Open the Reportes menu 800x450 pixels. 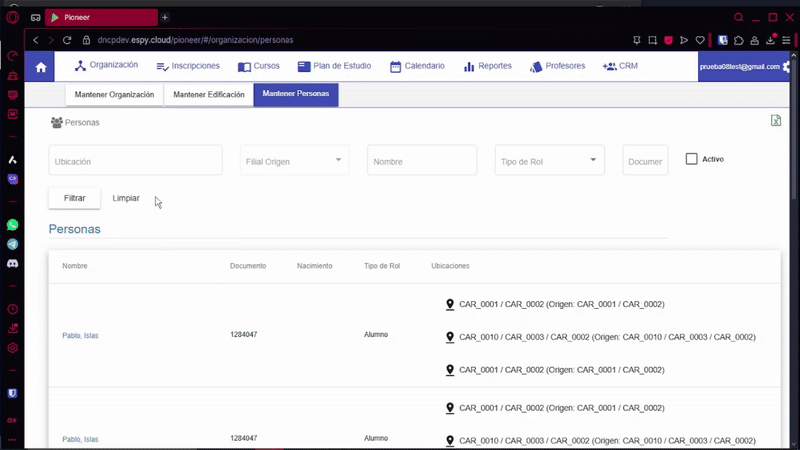pyautogui.click(x=487, y=66)
